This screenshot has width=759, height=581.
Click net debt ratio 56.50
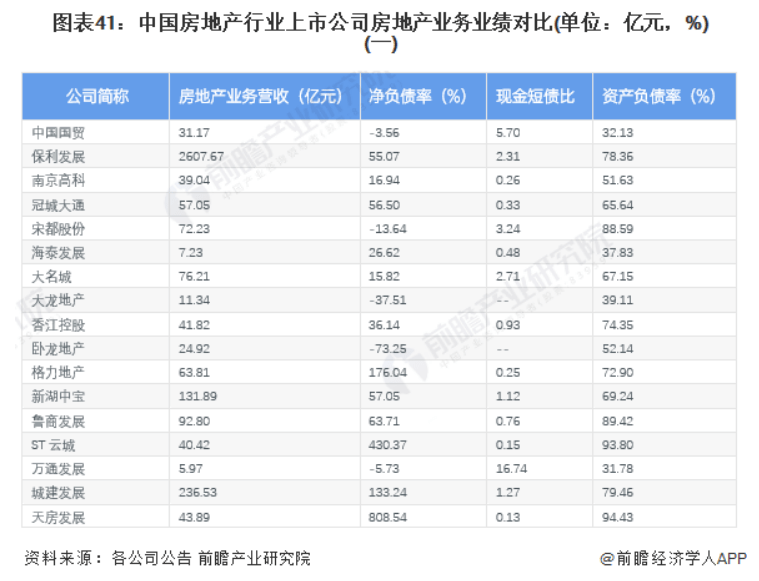coord(384,205)
